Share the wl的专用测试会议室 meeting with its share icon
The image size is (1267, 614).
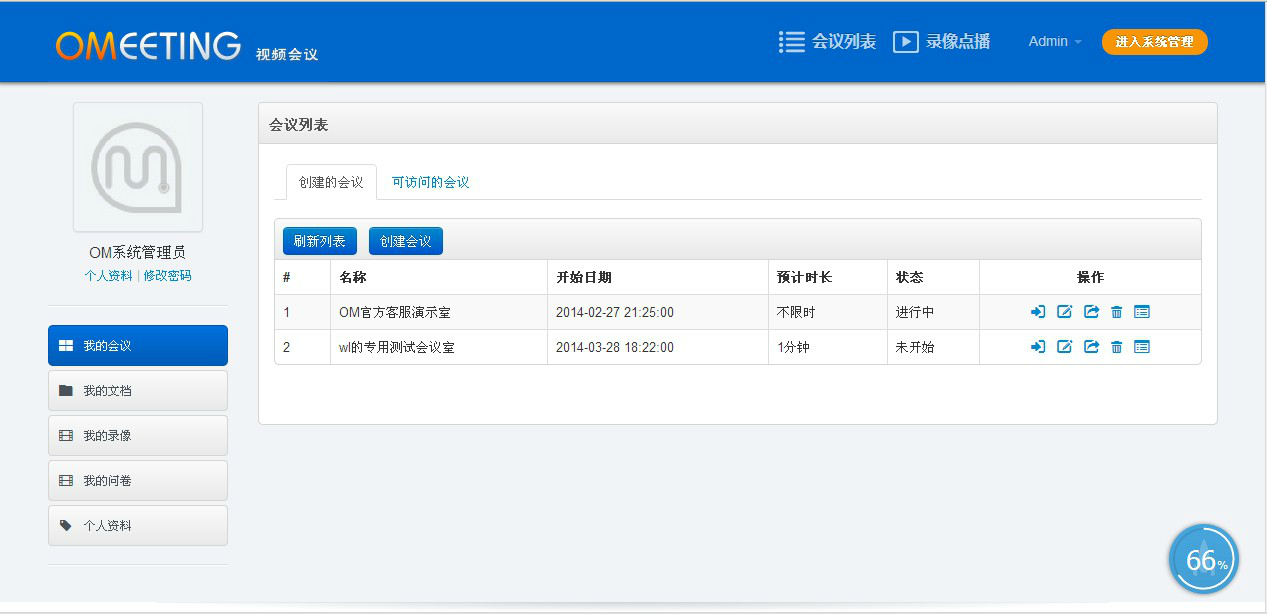pyautogui.click(x=1091, y=347)
